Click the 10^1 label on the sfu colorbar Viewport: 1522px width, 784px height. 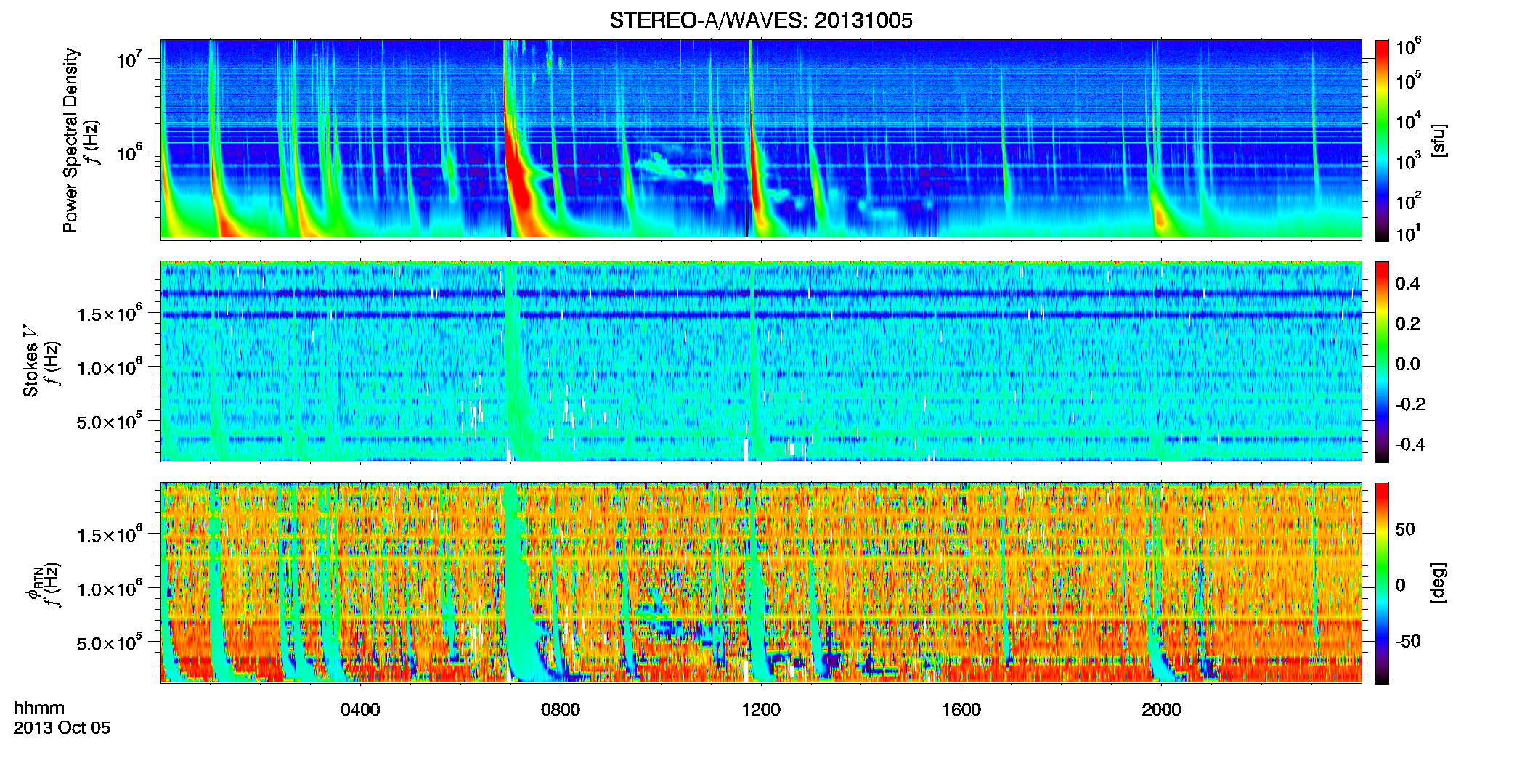[1409, 233]
